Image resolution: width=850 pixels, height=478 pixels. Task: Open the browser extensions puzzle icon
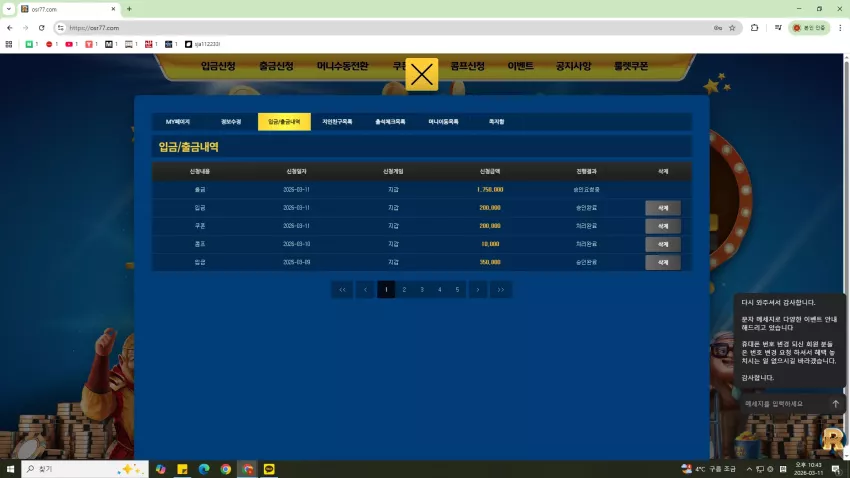coord(755,28)
